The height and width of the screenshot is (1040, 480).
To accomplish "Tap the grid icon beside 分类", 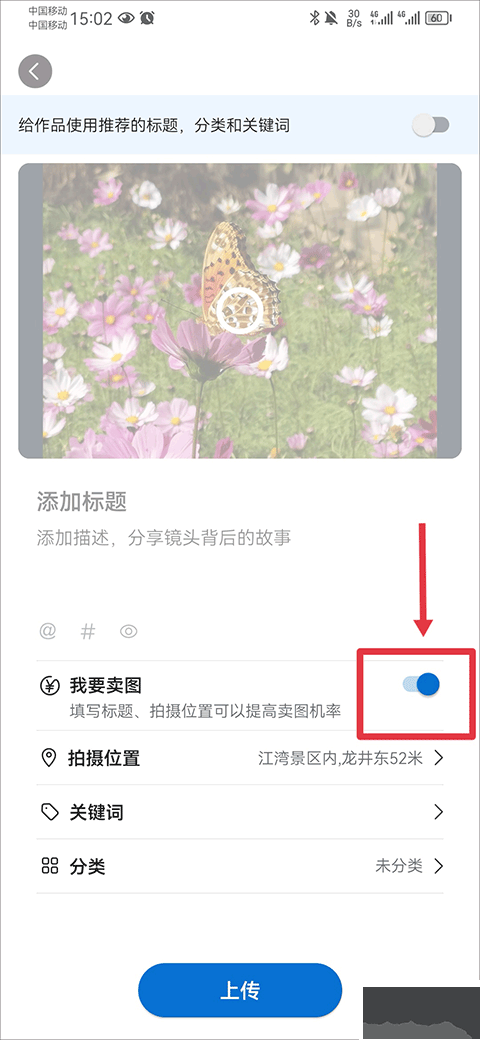I will pyautogui.click(x=49, y=866).
